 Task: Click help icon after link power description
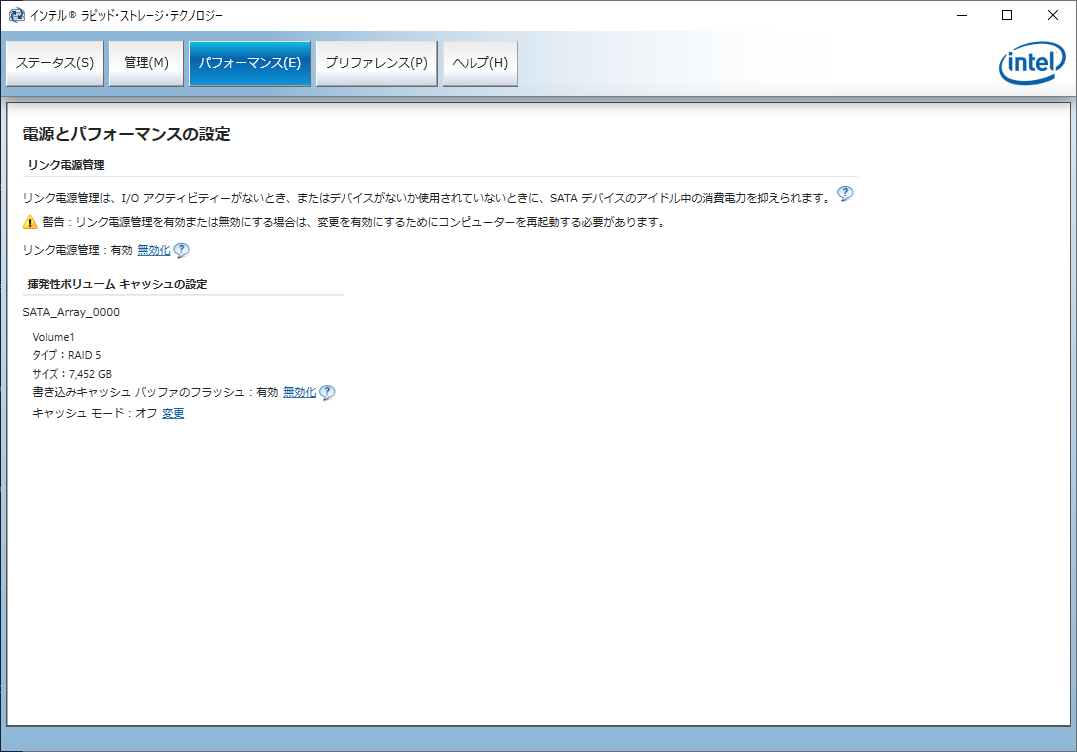tap(845, 194)
